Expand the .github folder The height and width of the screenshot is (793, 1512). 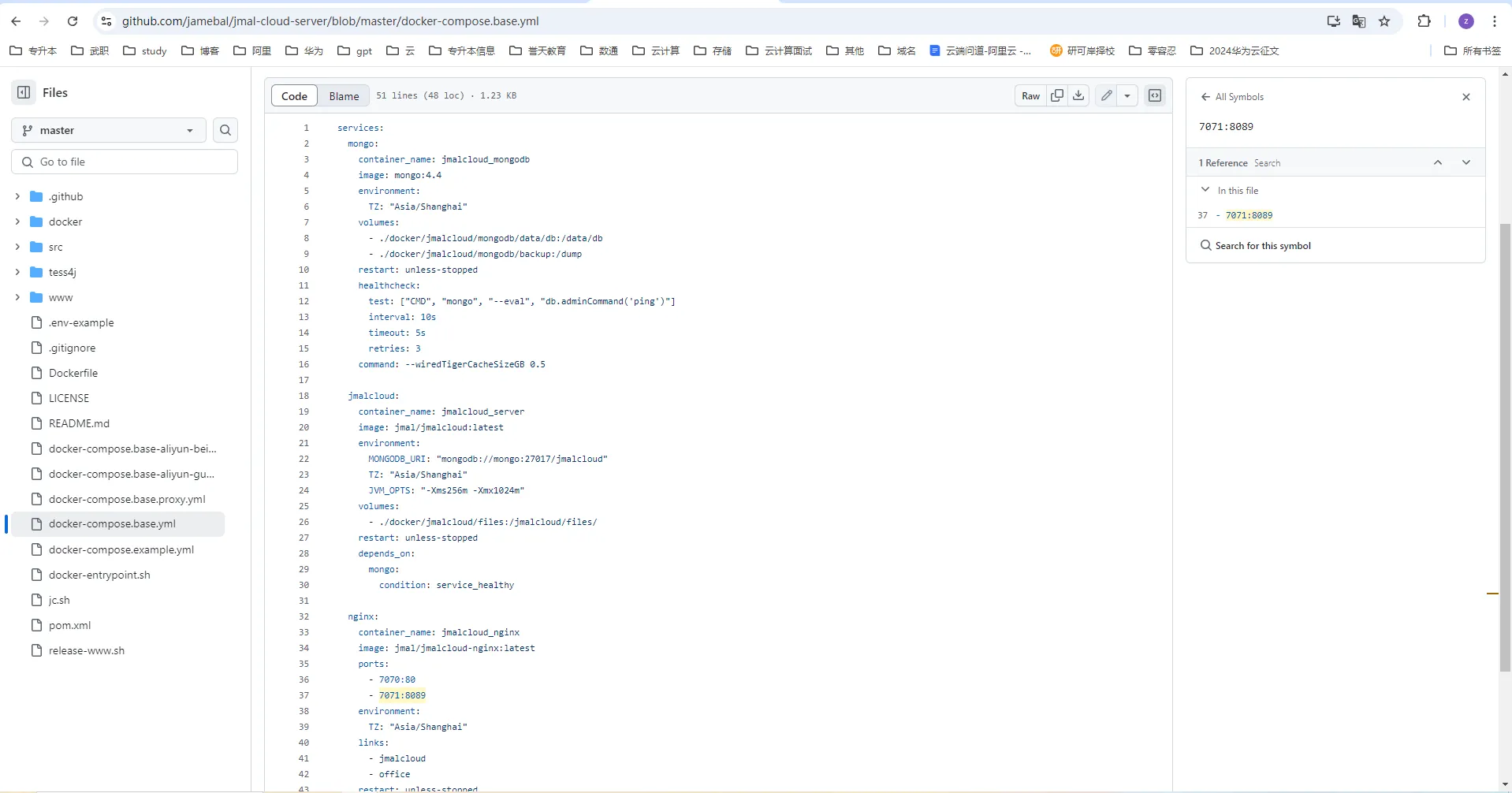pos(17,196)
